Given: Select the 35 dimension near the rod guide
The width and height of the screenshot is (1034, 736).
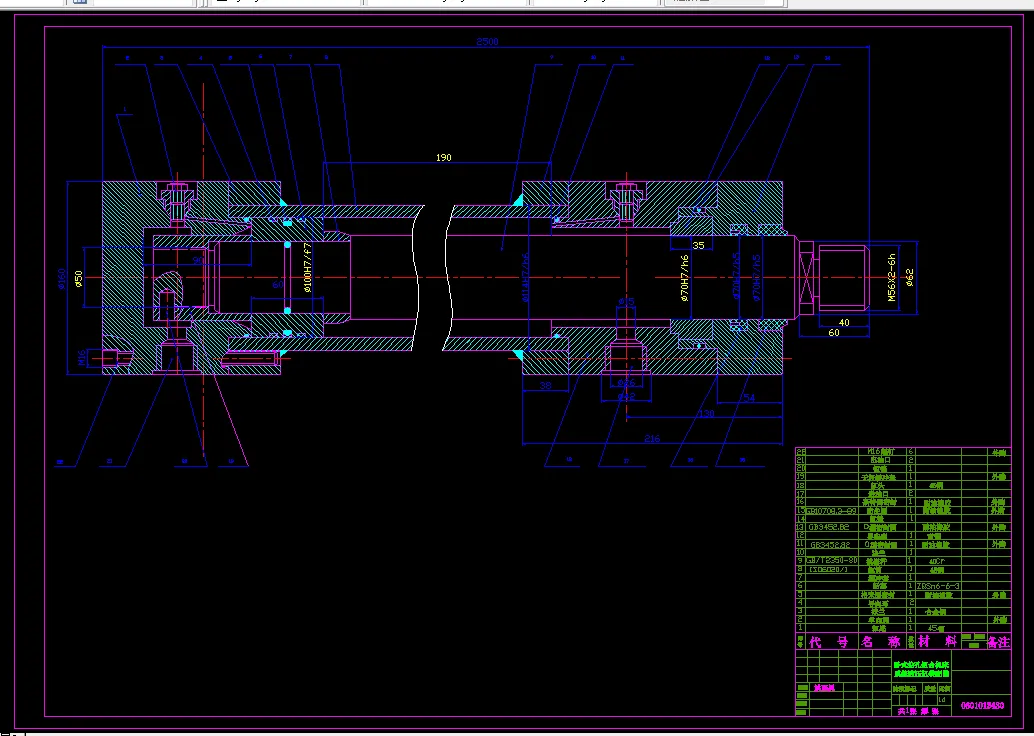Looking at the screenshot, I should click(x=698, y=245).
